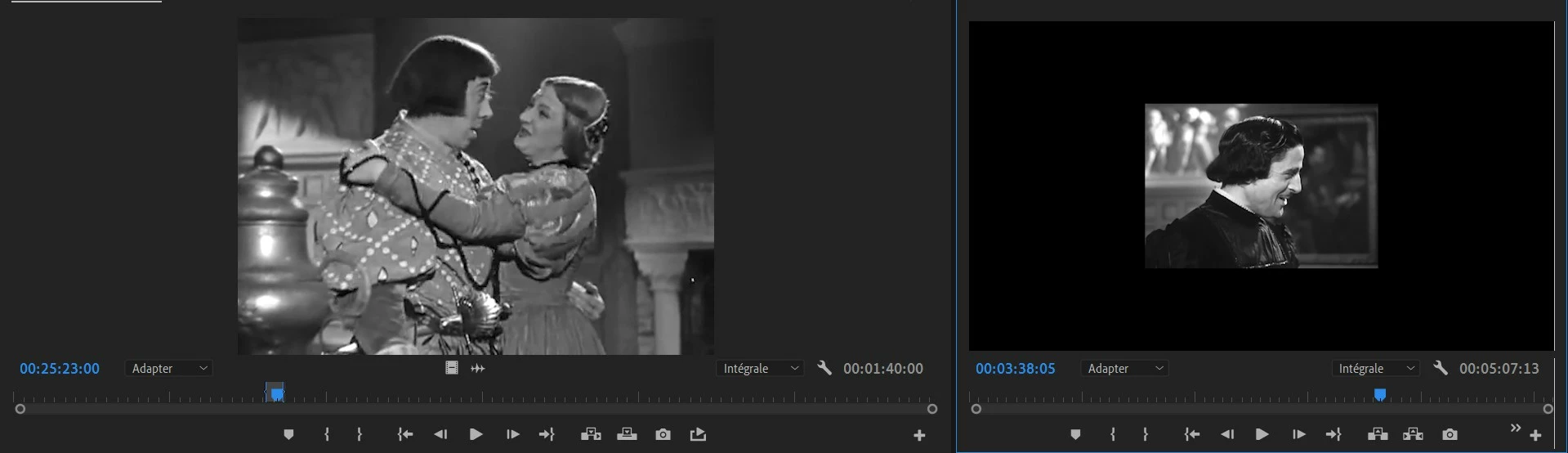The width and height of the screenshot is (1568, 453).
Task: Click Lift button in Program monitor
Action: pyautogui.click(x=1378, y=434)
